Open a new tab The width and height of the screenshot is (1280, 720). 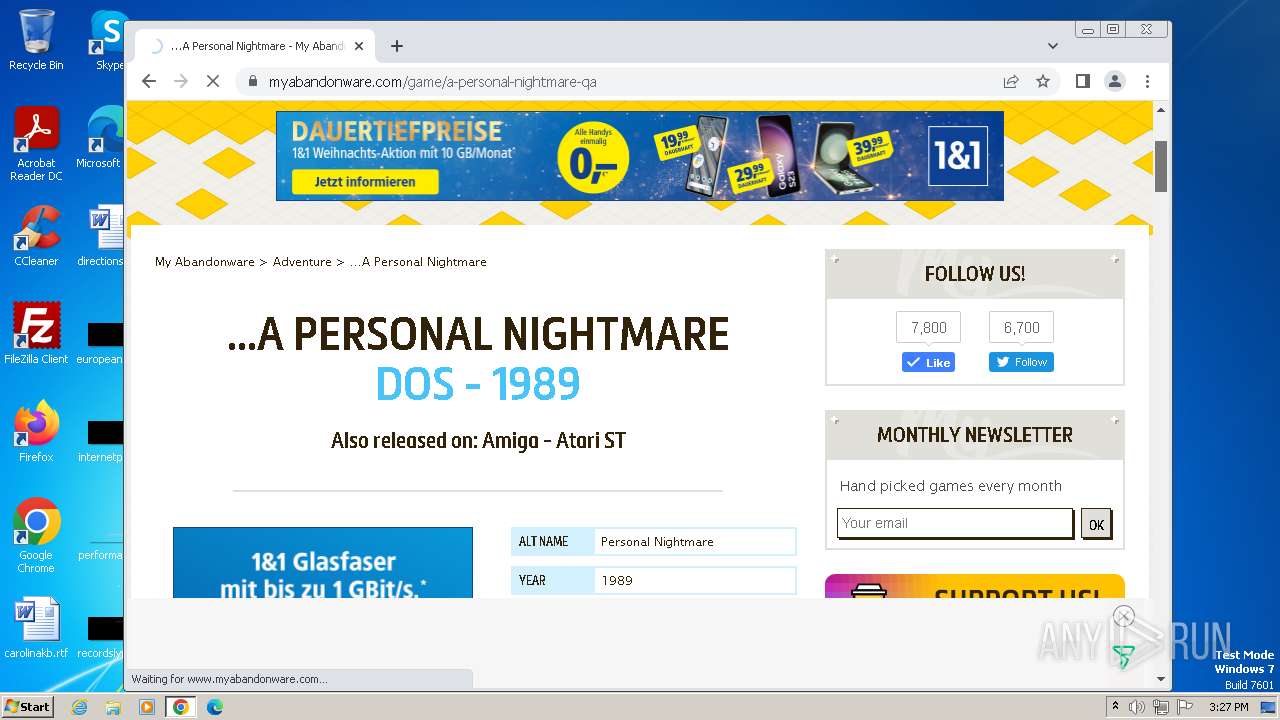[x=397, y=46]
